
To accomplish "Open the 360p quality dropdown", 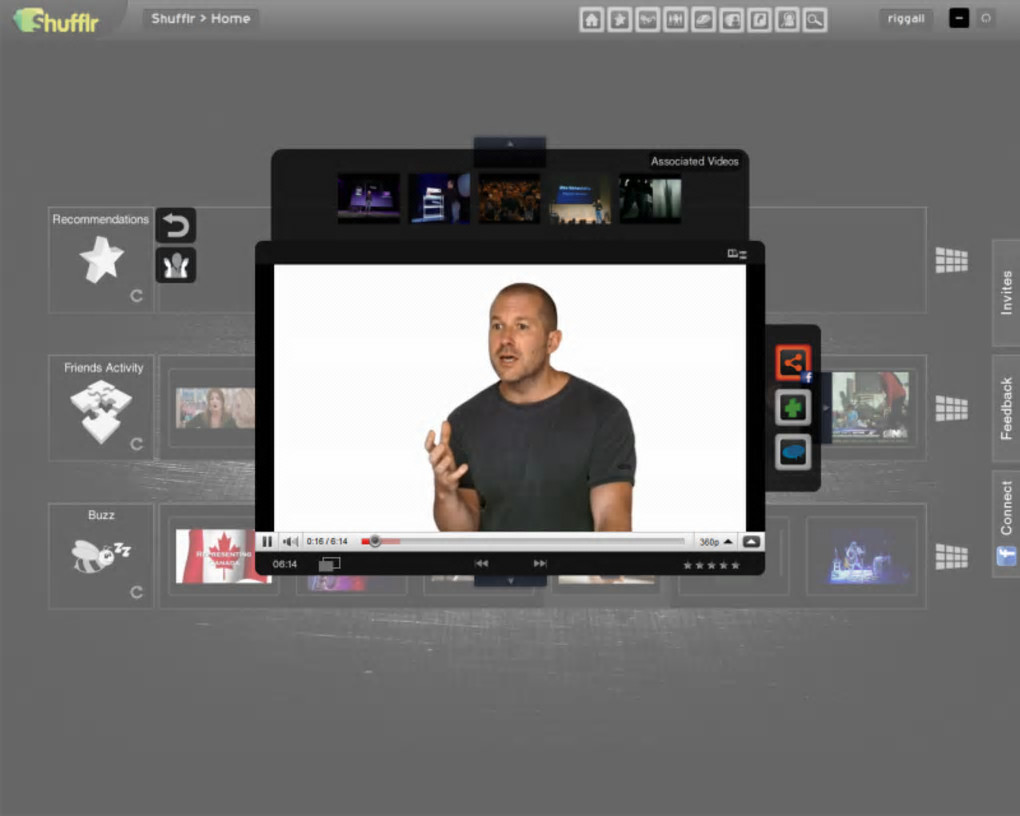I will (x=716, y=541).
